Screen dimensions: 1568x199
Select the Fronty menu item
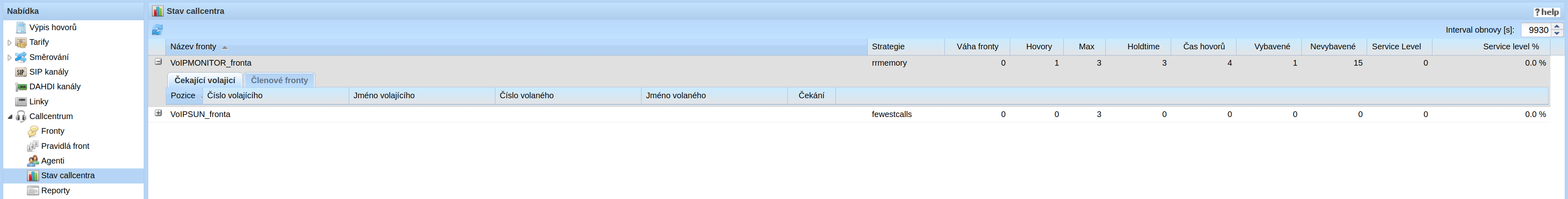pyautogui.click(x=53, y=131)
